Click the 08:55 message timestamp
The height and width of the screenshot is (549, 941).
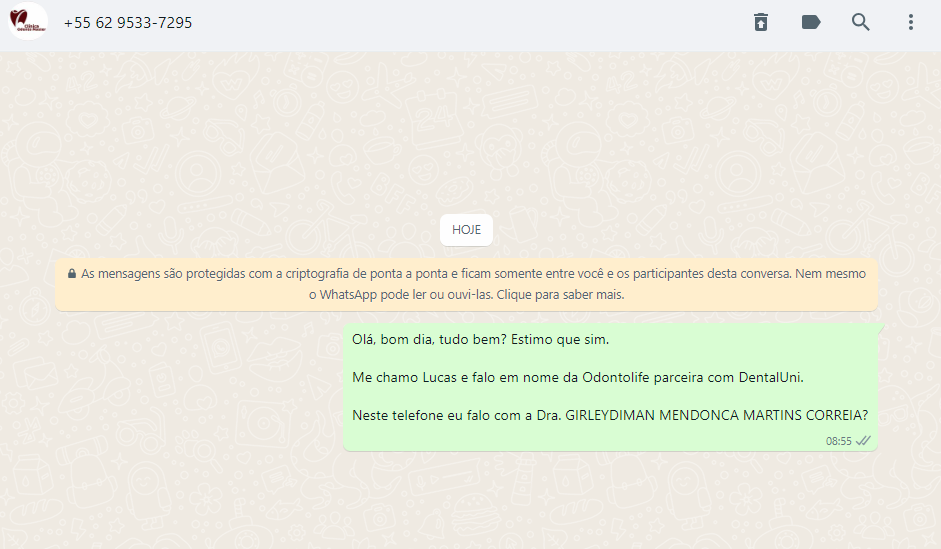point(838,441)
